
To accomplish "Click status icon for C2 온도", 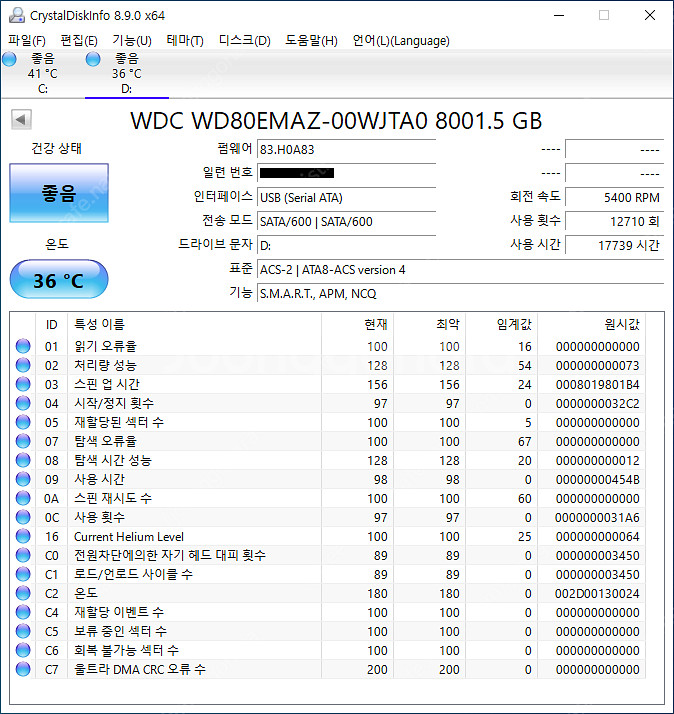I will click(23, 593).
